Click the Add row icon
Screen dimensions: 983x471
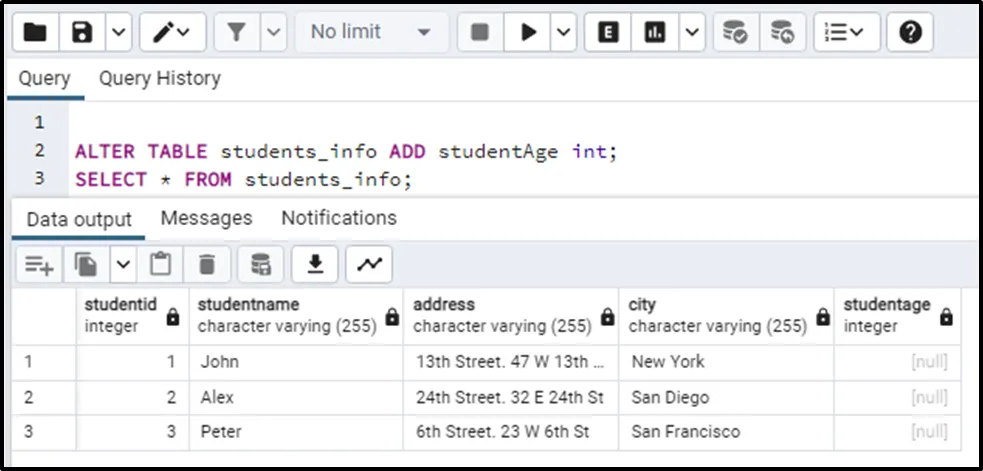[x=39, y=265]
